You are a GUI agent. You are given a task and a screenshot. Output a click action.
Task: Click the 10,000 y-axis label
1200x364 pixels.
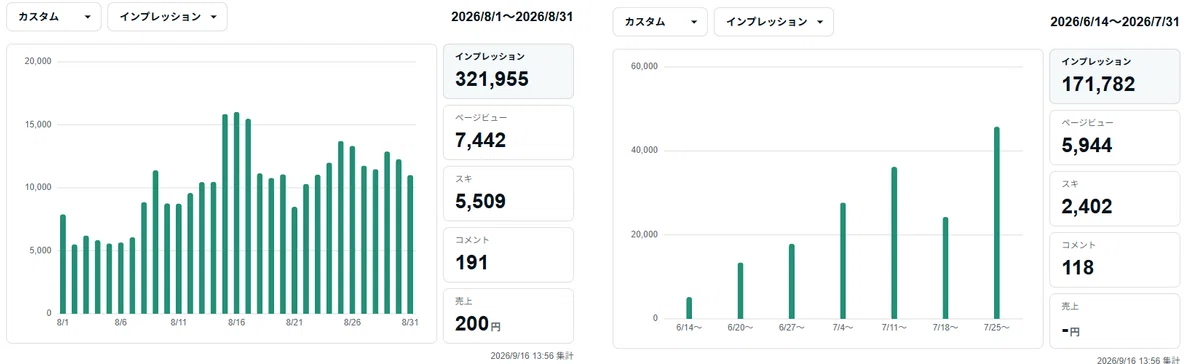[37, 188]
